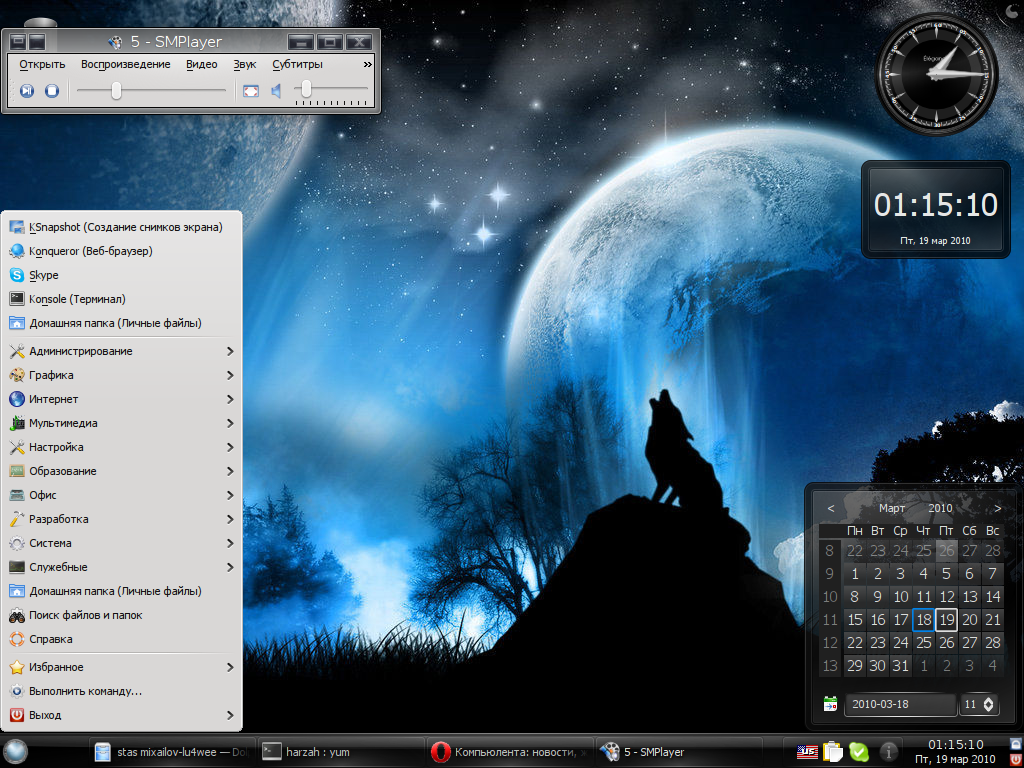Open Поиск файлов и папок
Image resolution: width=1024 pixels, height=768 pixels.
[x=121, y=615]
